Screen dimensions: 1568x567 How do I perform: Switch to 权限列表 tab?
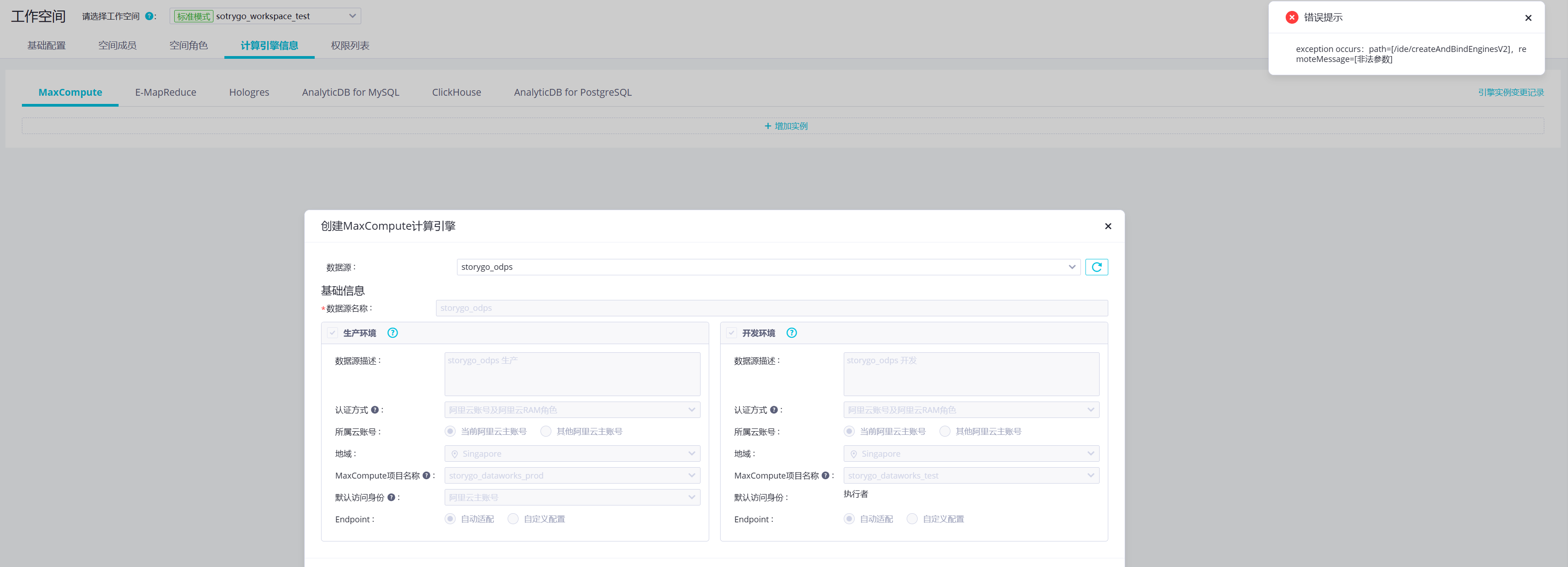tap(350, 46)
